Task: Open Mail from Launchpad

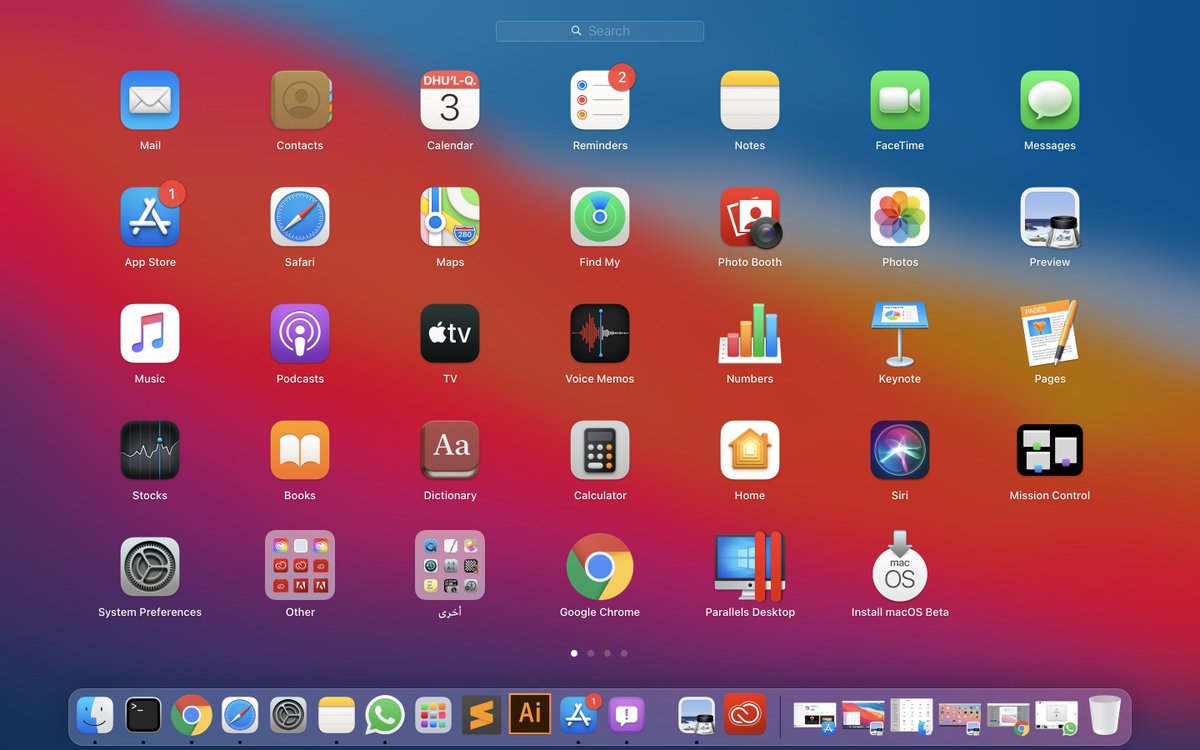Action: point(150,100)
